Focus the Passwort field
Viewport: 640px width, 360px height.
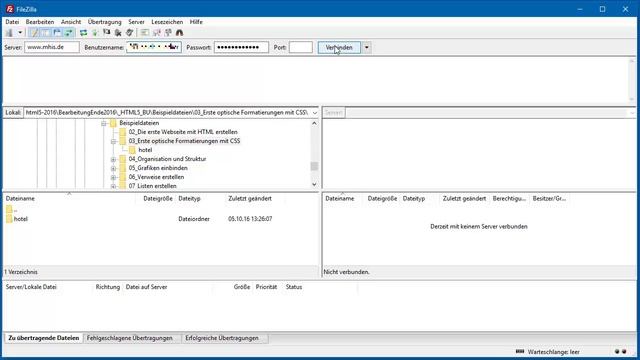coord(241,47)
